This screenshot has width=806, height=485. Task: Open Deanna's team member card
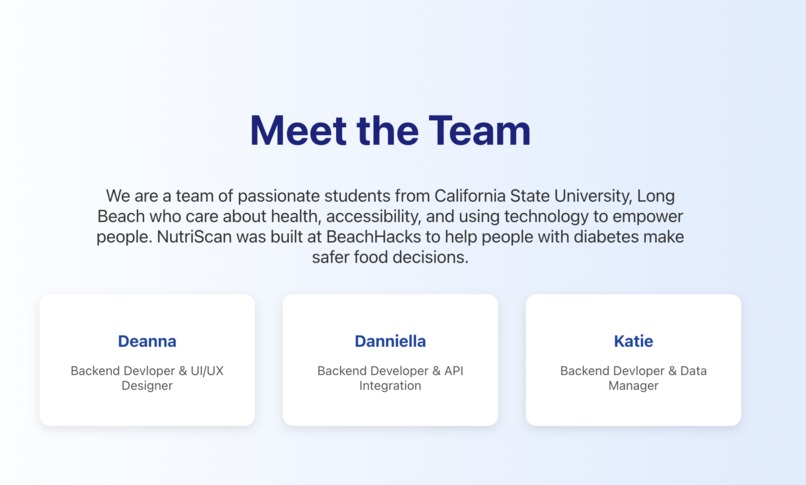(x=147, y=360)
